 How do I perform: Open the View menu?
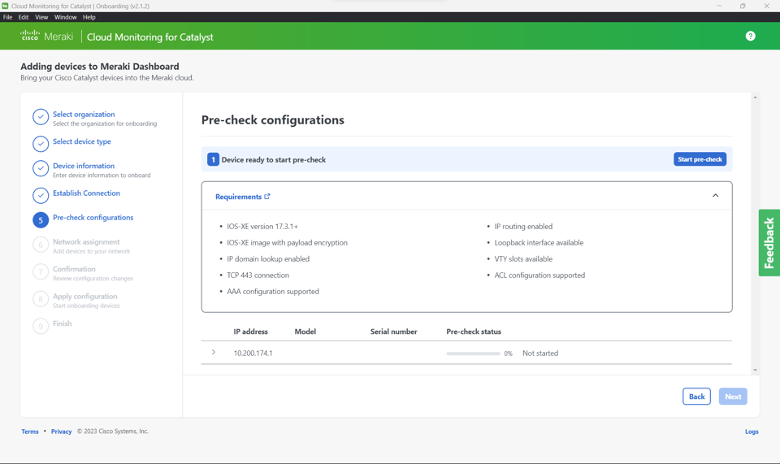coord(41,17)
